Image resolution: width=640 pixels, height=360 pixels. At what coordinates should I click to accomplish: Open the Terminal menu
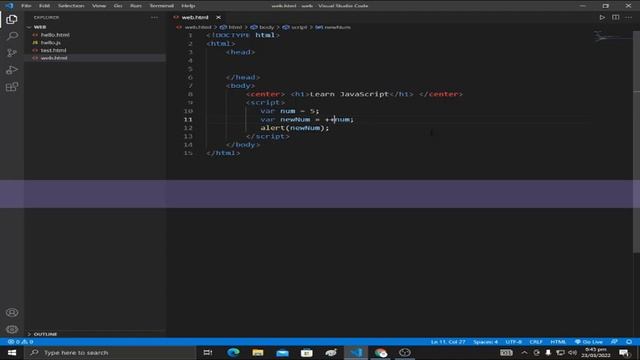[162, 6]
